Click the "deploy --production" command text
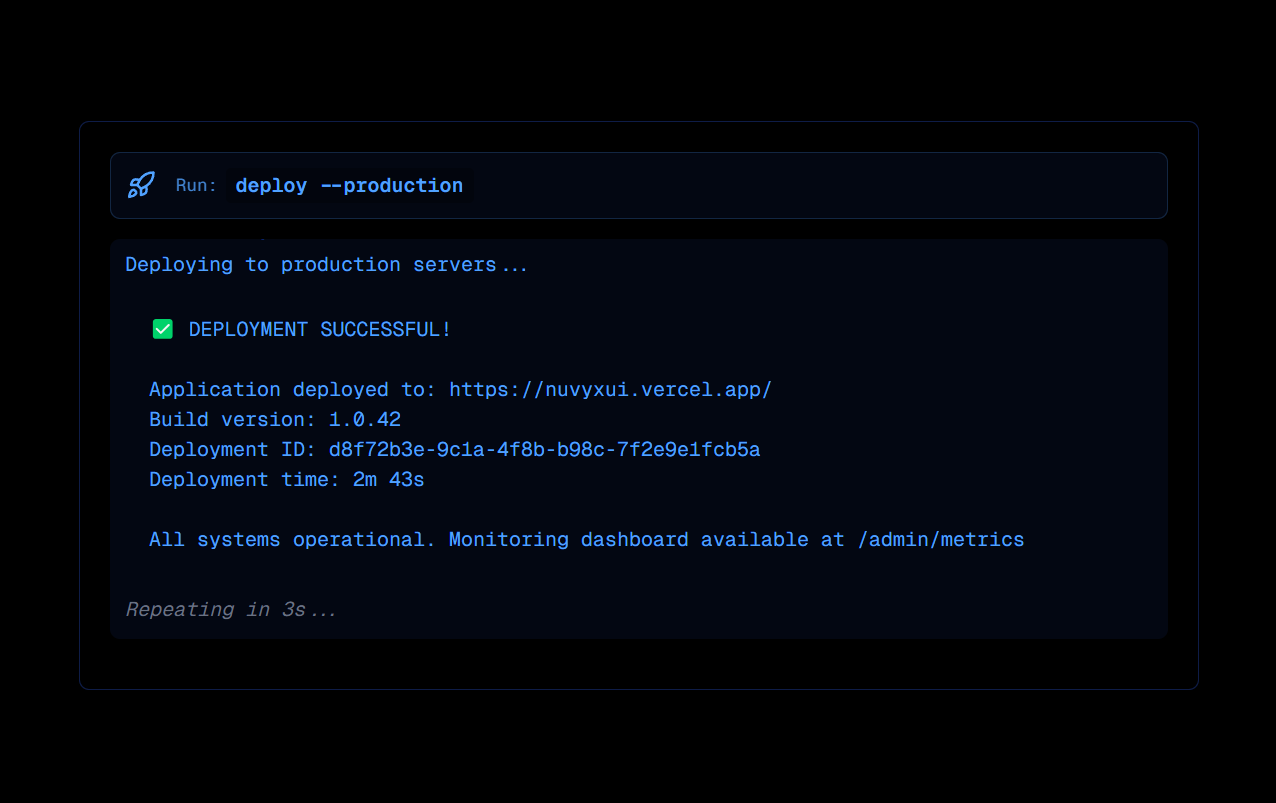The height and width of the screenshot is (803, 1276). click(349, 186)
